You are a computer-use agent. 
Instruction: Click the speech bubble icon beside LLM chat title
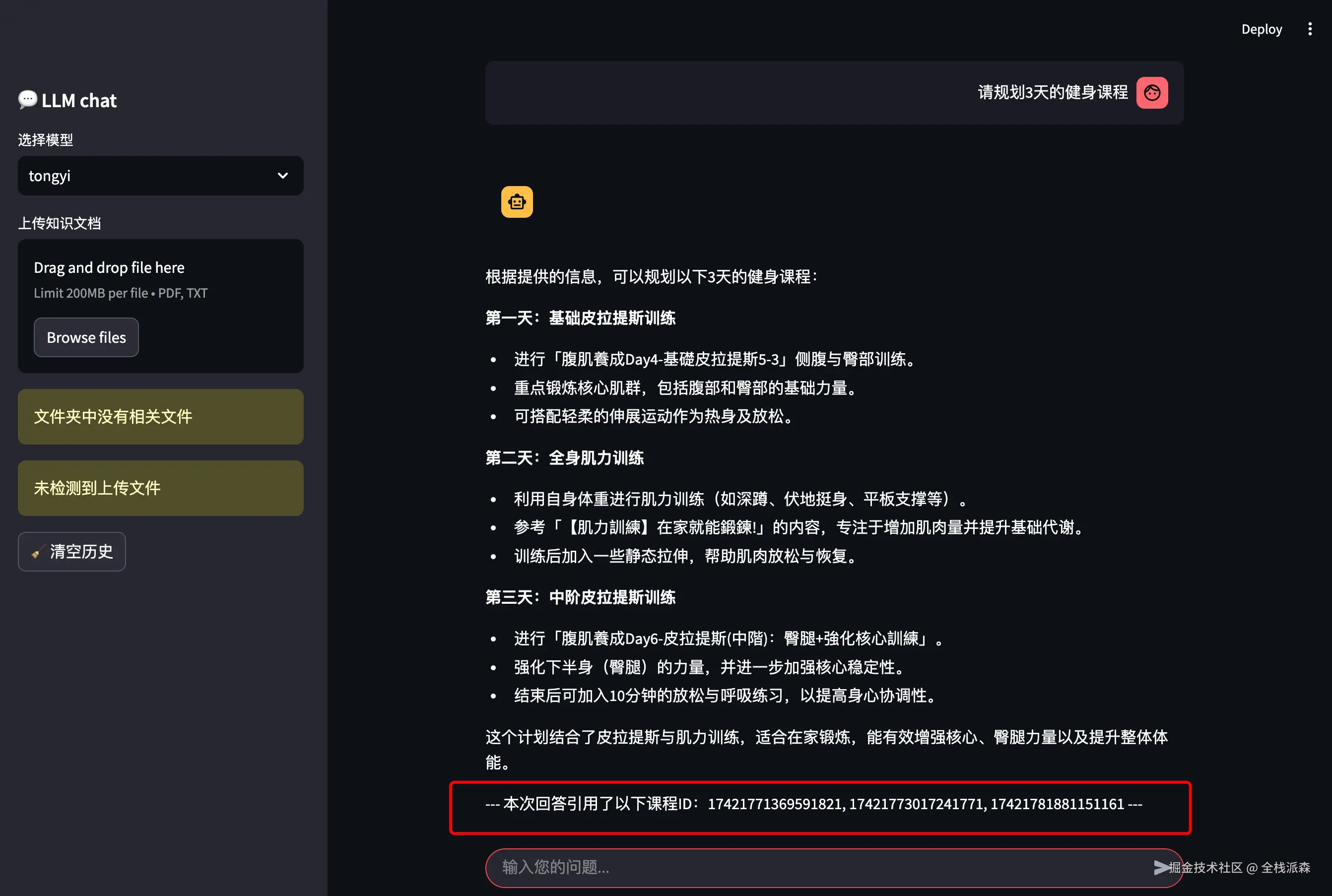[27, 99]
